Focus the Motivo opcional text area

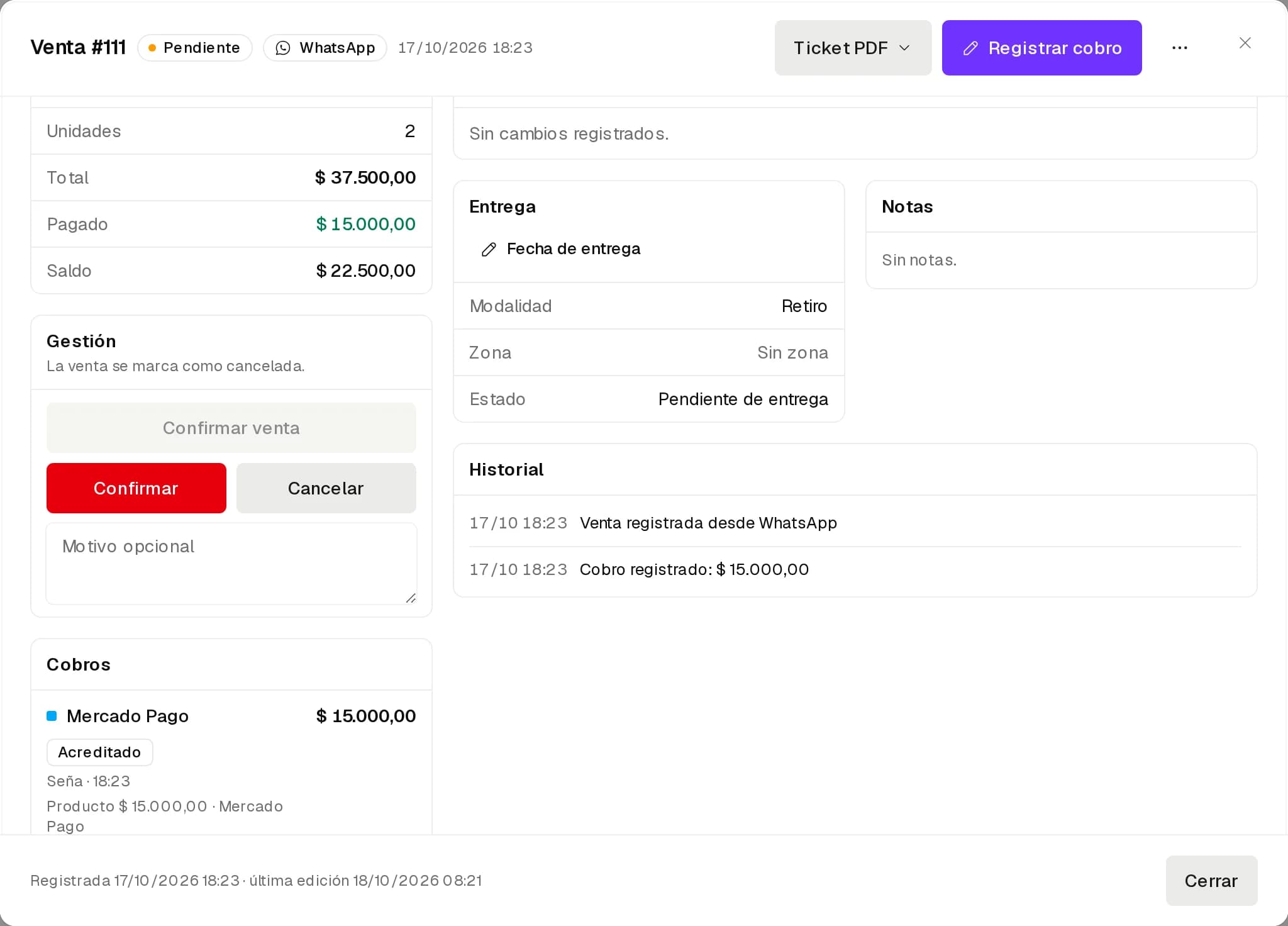click(x=231, y=564)
